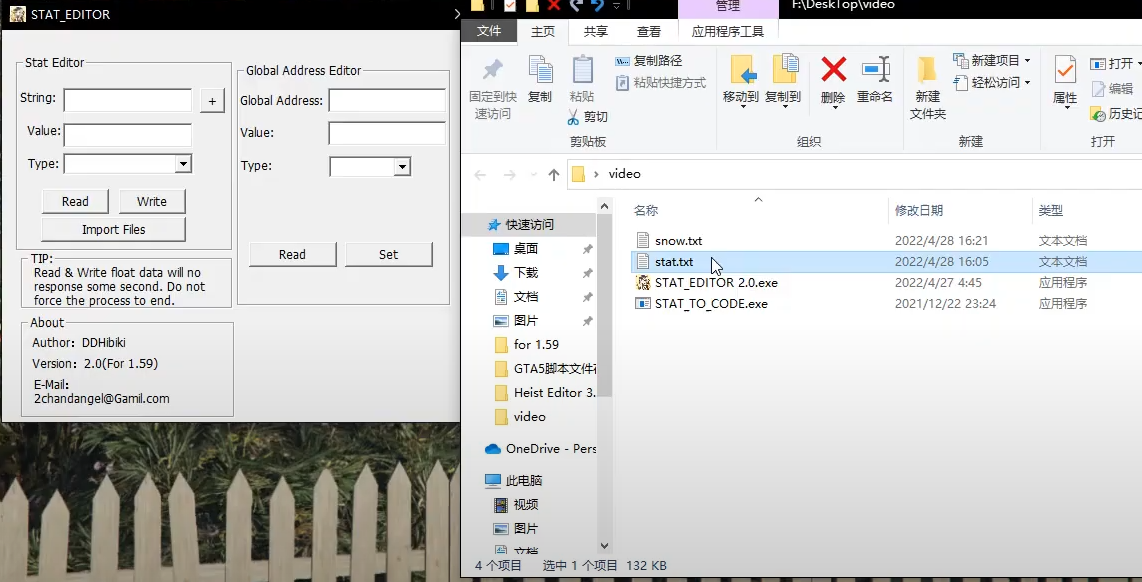Viewport: 1142px width, 582px height.
Task: Click 复制路径 in the ribbon
Action: pos(648,61)
